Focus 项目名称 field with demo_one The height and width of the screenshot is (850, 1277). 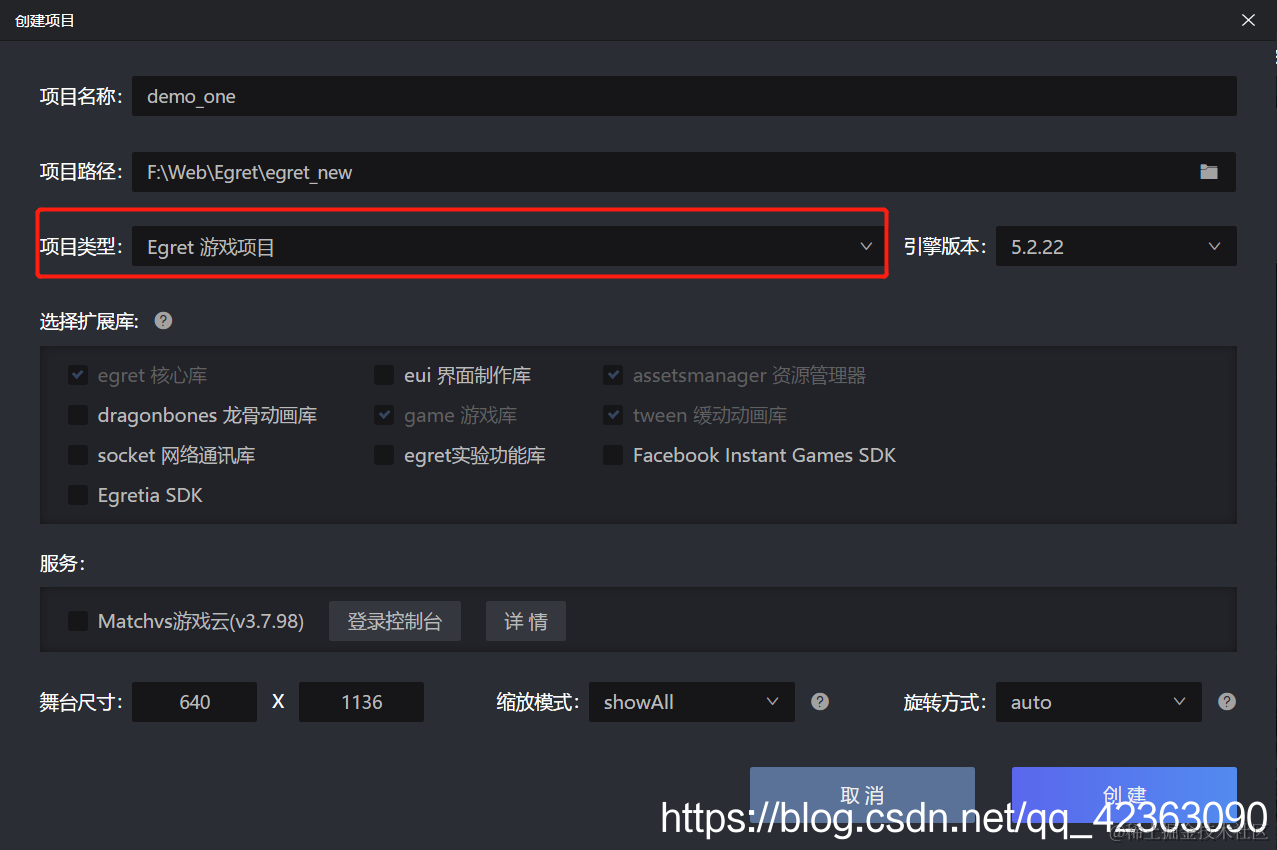[x=684, y=96]
